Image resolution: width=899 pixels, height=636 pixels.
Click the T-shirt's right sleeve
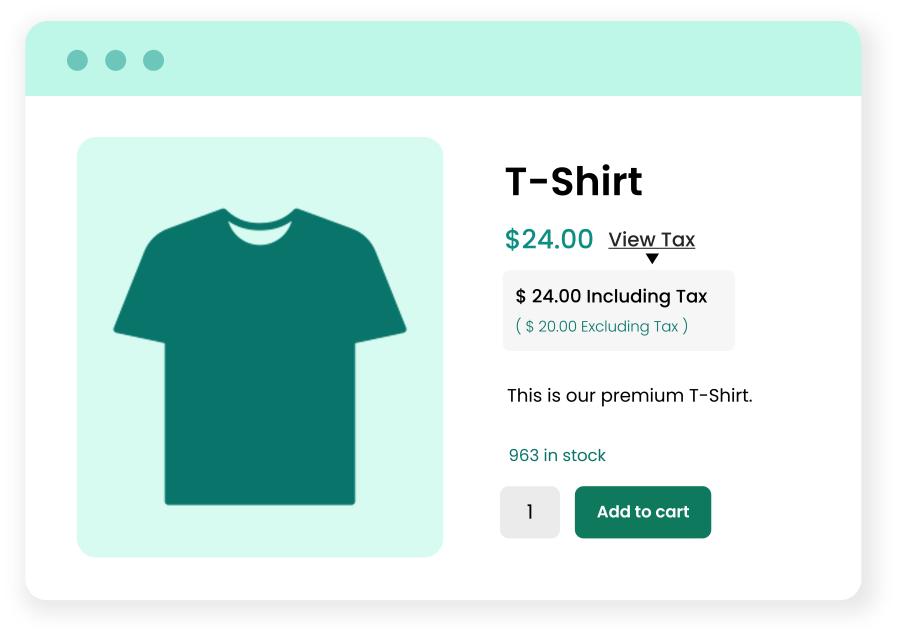(x=375, y=290)
